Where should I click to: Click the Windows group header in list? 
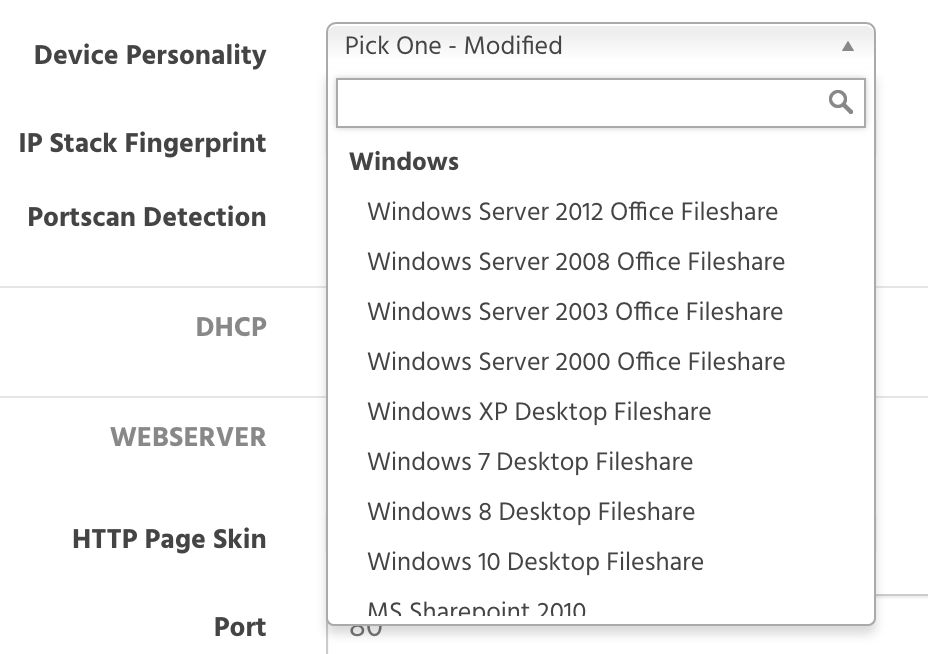coord(404,162)
